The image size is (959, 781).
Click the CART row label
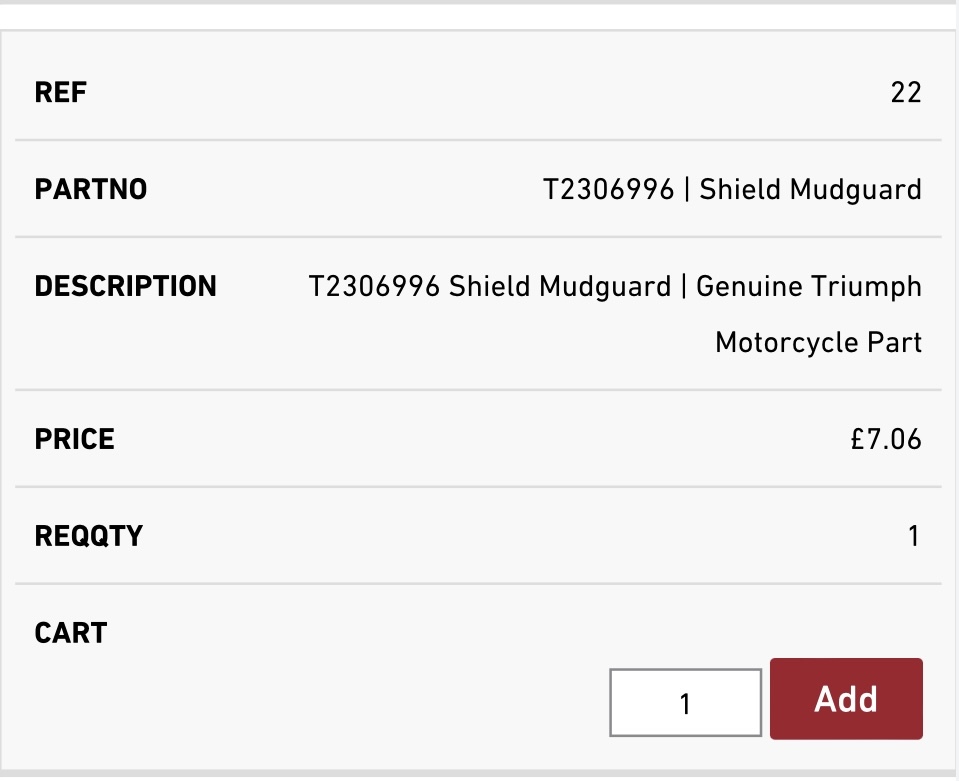point(70,633)
